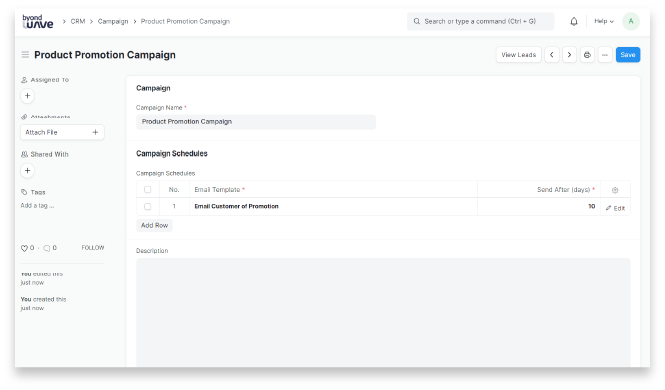Click the Email Template column header

333,189
